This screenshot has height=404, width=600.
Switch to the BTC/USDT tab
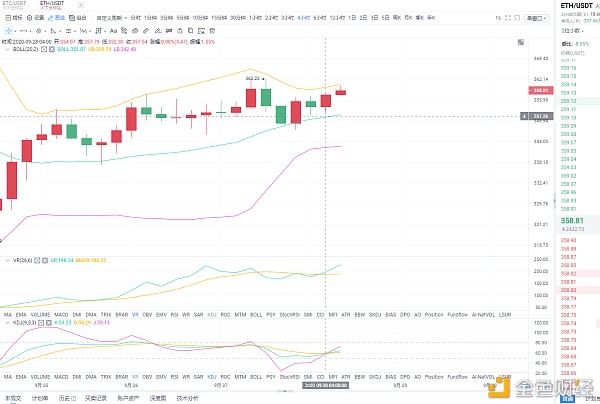[14, 5]
